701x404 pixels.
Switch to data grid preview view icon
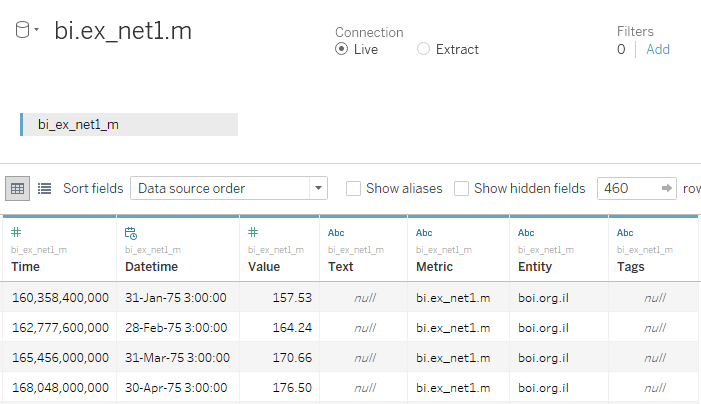click(17, 188)
